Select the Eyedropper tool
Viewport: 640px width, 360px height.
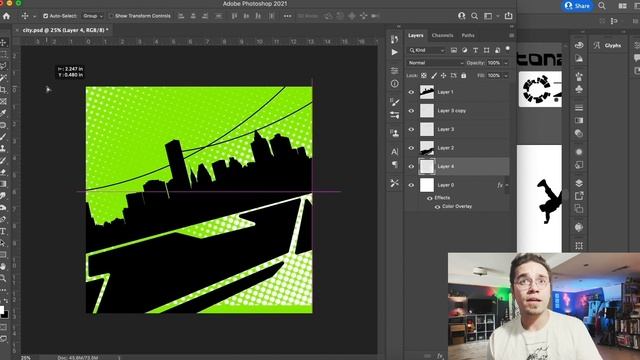point(3,113)
